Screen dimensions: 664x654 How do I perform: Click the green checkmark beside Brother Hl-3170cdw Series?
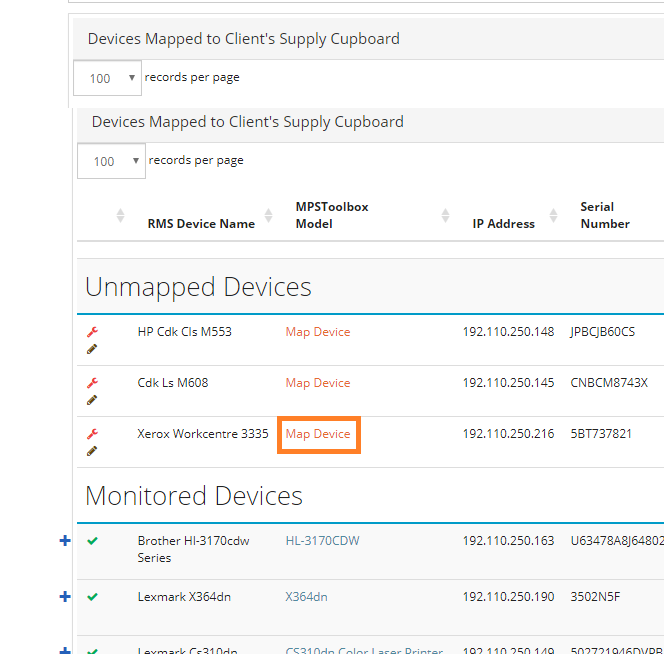92,541
